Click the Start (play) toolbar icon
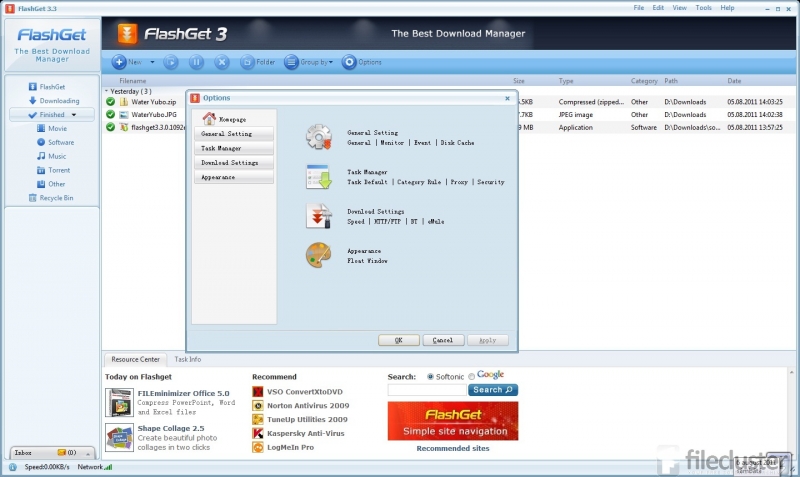The height and width of the screenshot is (477, 800). coord(171,62)
